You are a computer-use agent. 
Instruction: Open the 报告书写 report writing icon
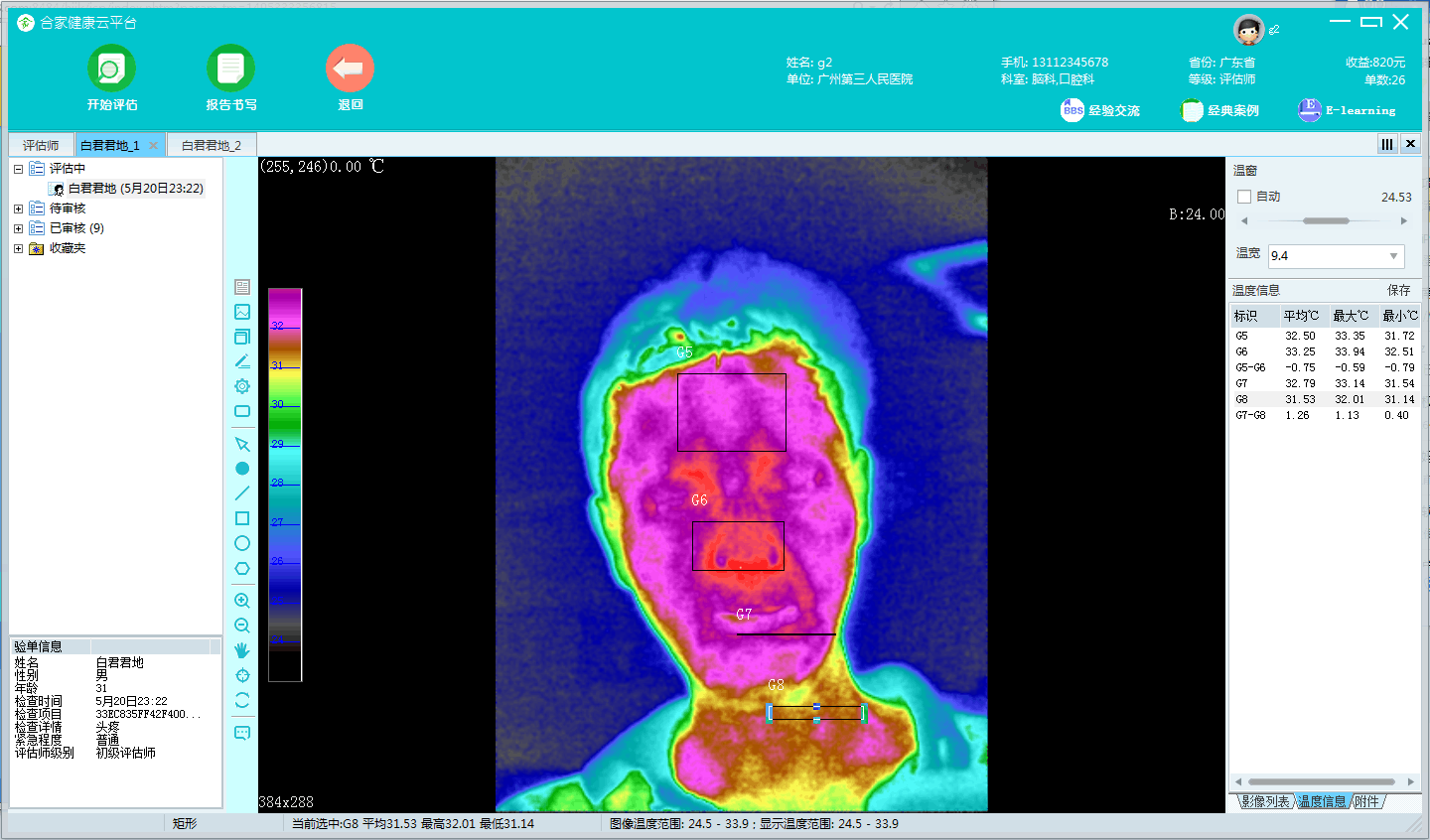(230, 69)
